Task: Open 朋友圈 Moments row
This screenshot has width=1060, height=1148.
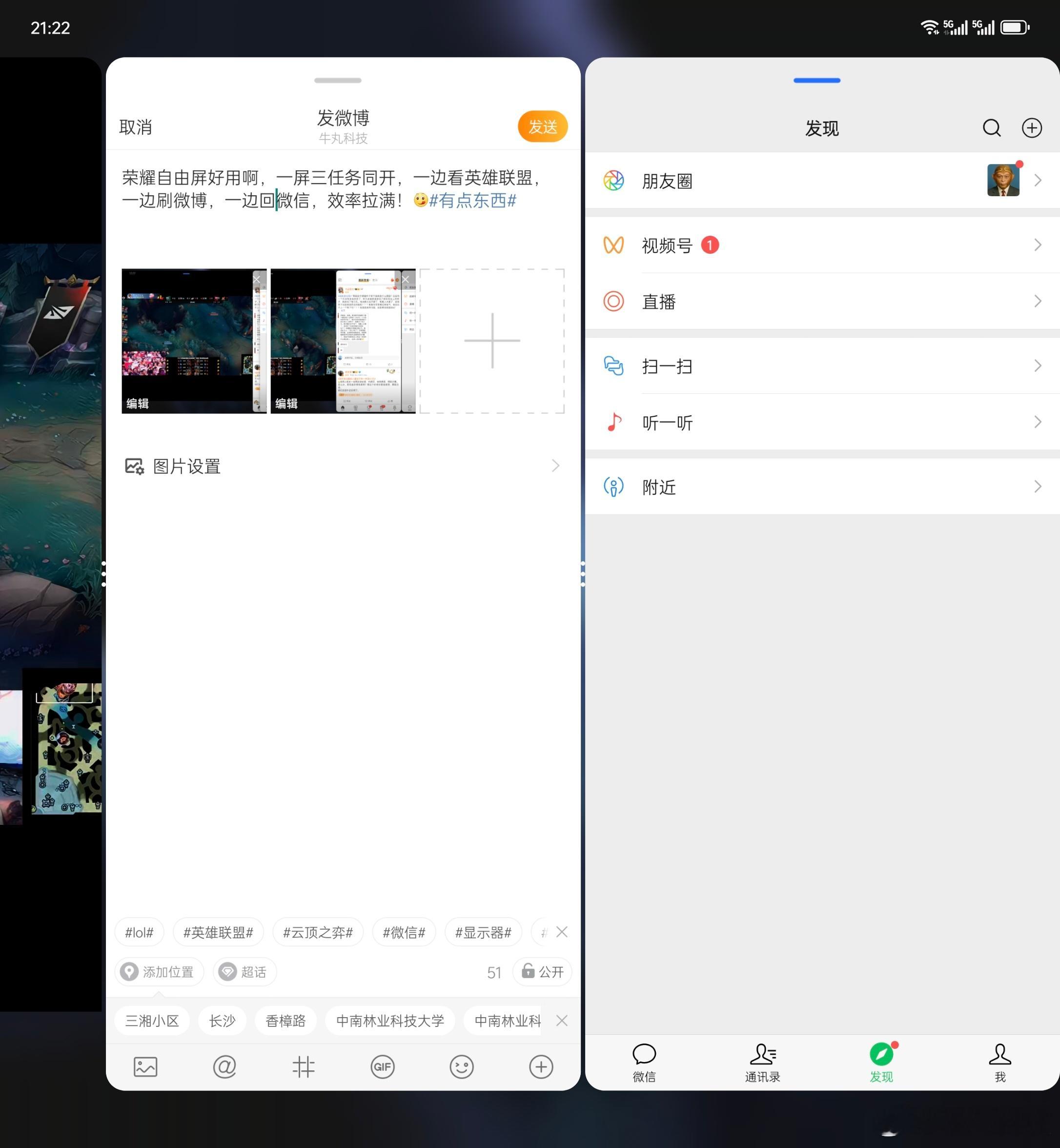Action: (822, 180)
